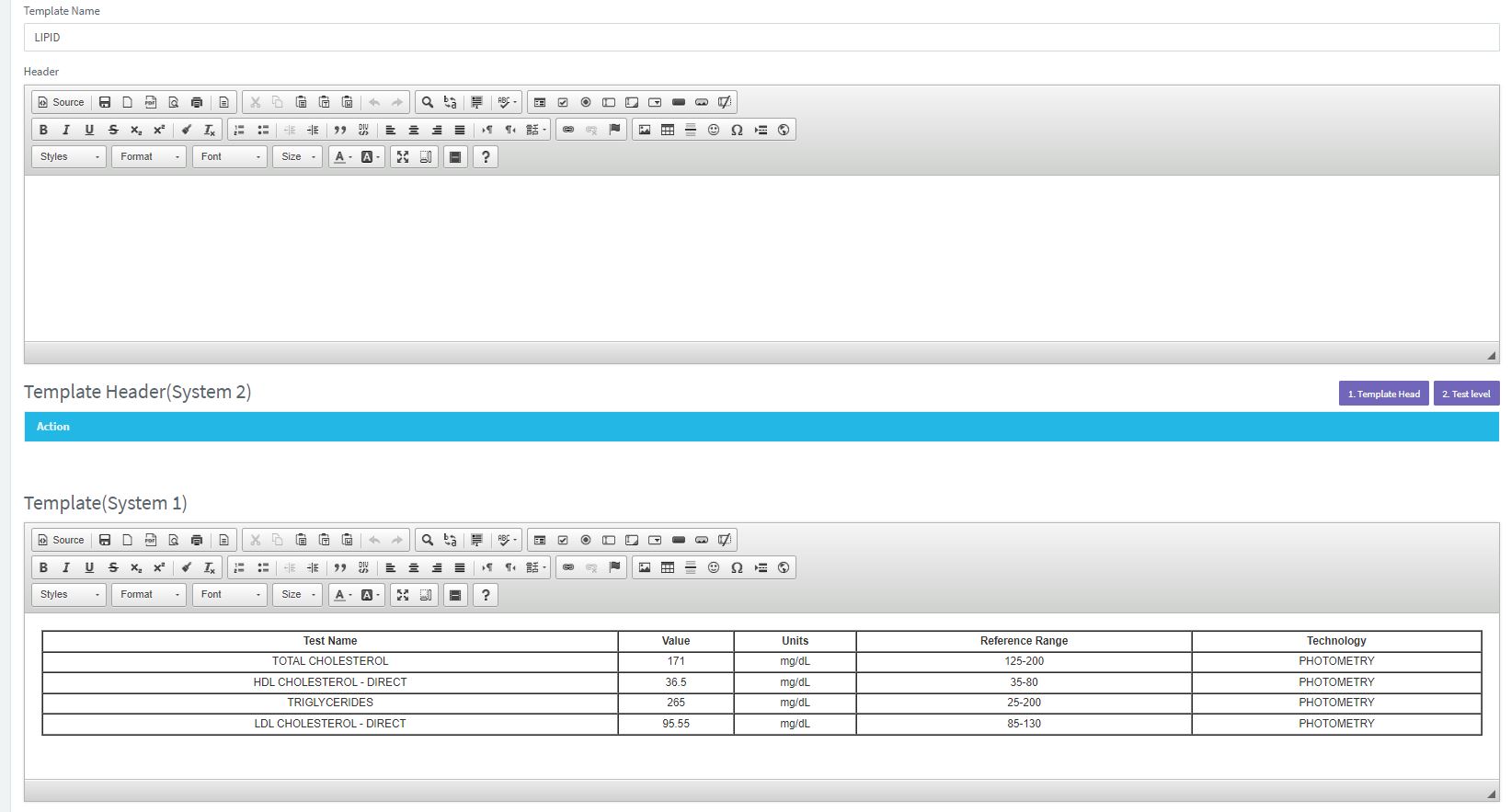The image size is (1511, 812).
Task: Click the '1. Template Head' button
Action: coord(1383,394)
